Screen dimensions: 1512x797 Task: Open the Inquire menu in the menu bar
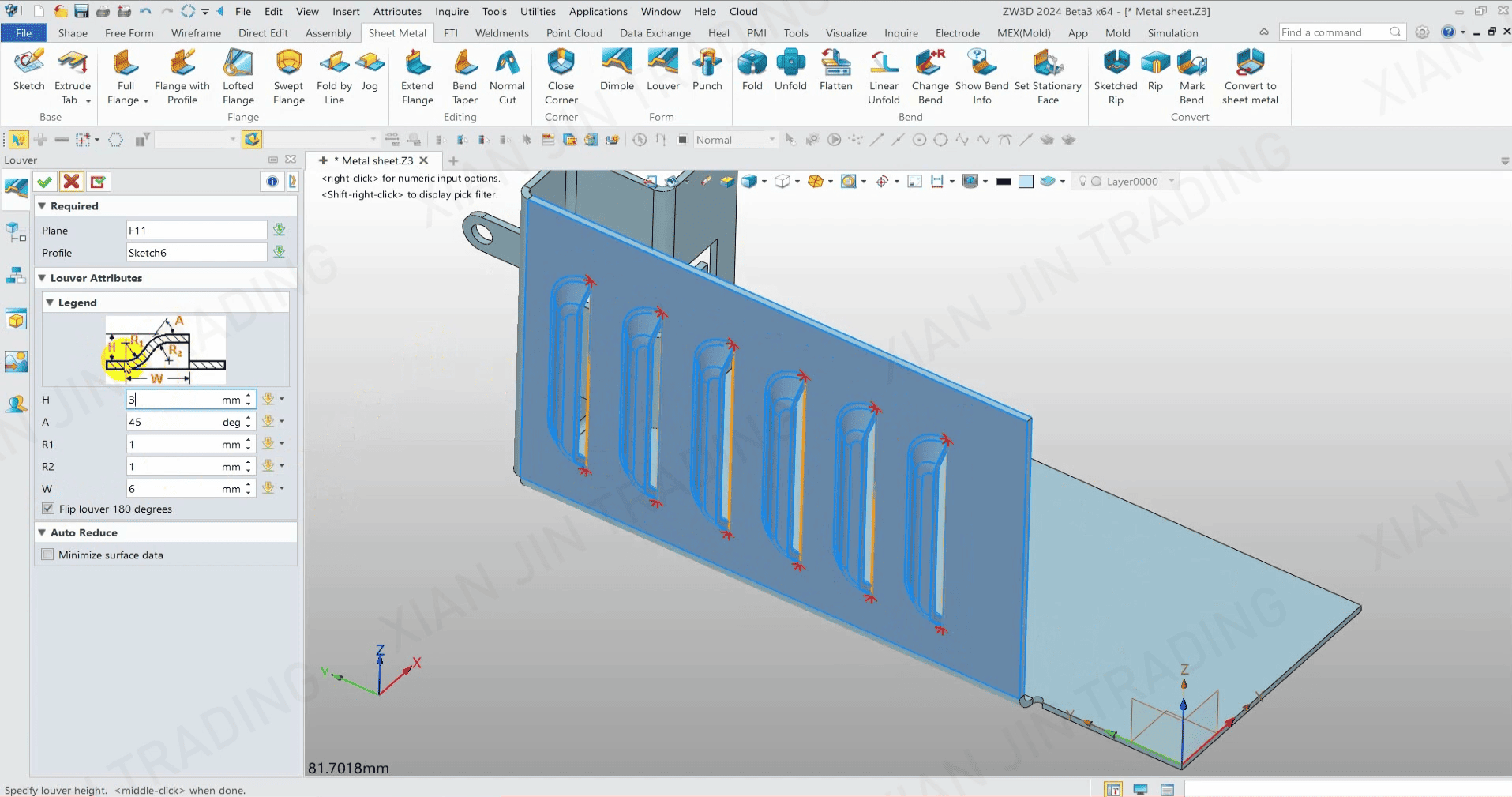click(452, 11)
